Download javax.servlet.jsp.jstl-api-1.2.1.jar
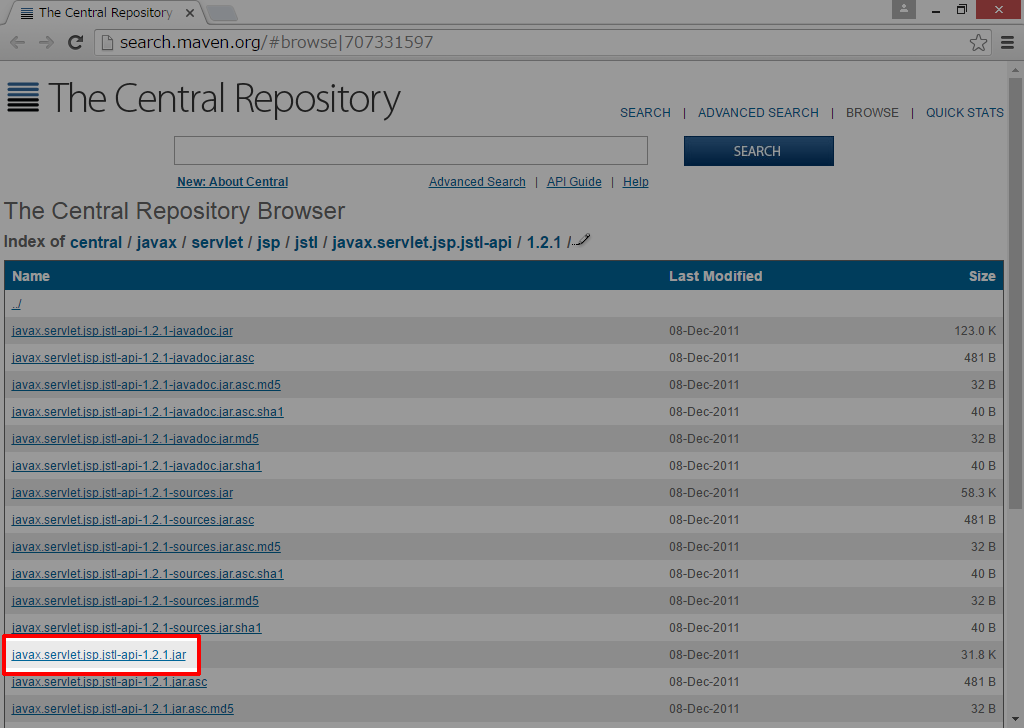The height and width of the screenshot is (728, 1024). click(99, 655)
